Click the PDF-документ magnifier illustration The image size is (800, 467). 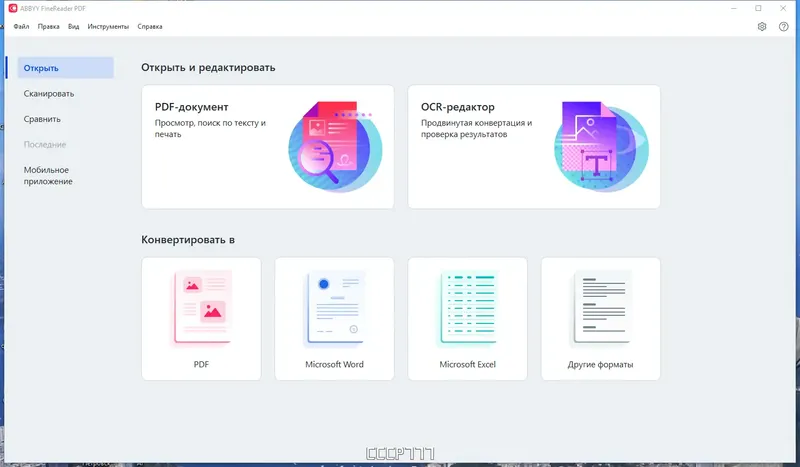click(335, 146)
